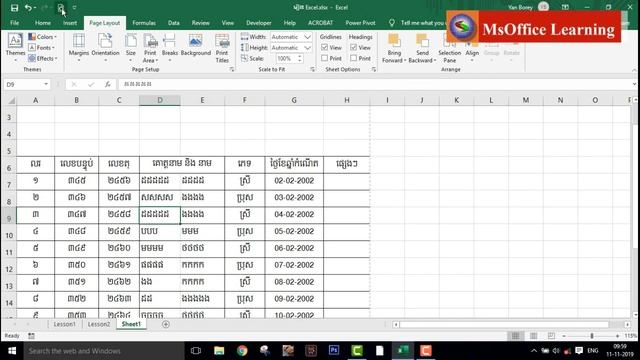The height and width of the screenshot is (360, 640).
Task: Select the Sheet1 sheet tab
Action: coord(131,324)
